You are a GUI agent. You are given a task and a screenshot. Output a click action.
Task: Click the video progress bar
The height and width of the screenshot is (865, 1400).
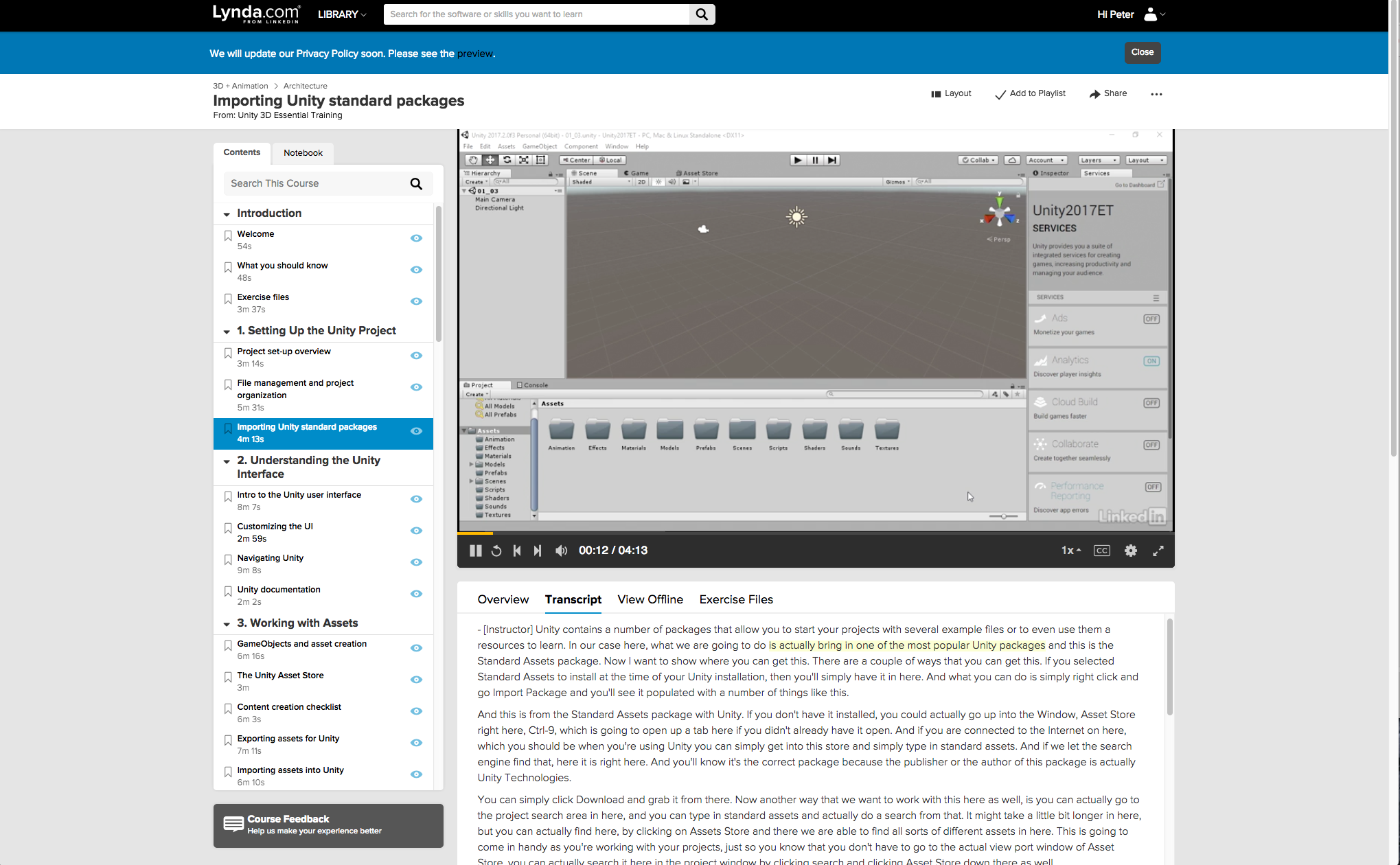[816, 533]
